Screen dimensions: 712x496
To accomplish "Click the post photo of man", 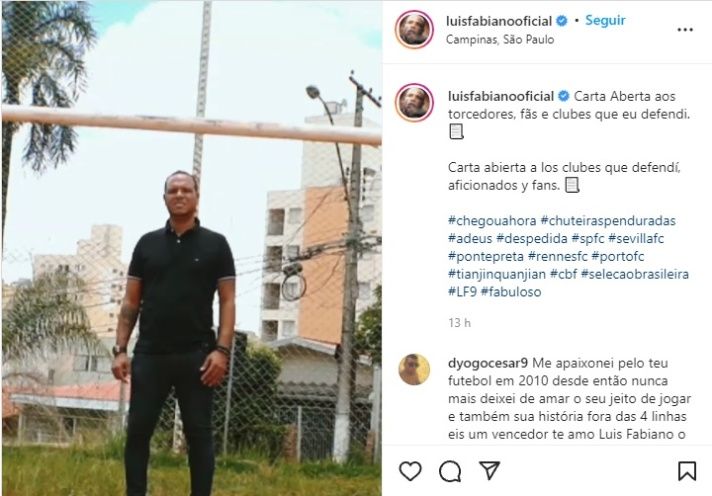I will coord(192,248).
